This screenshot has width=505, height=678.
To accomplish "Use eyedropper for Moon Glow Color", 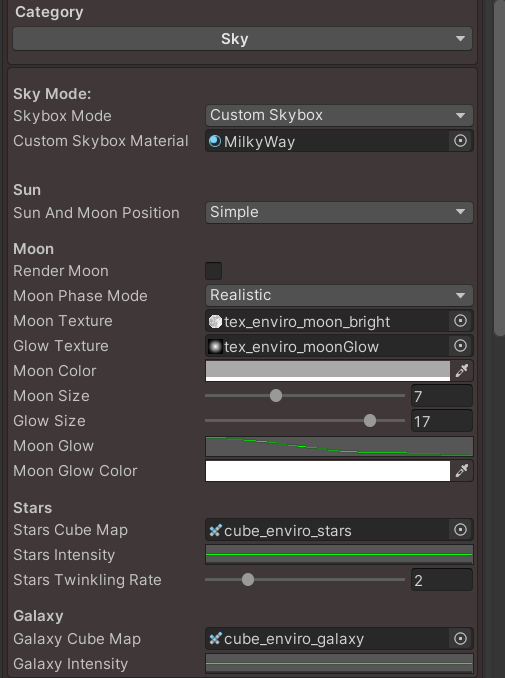I will click(462, 471).
